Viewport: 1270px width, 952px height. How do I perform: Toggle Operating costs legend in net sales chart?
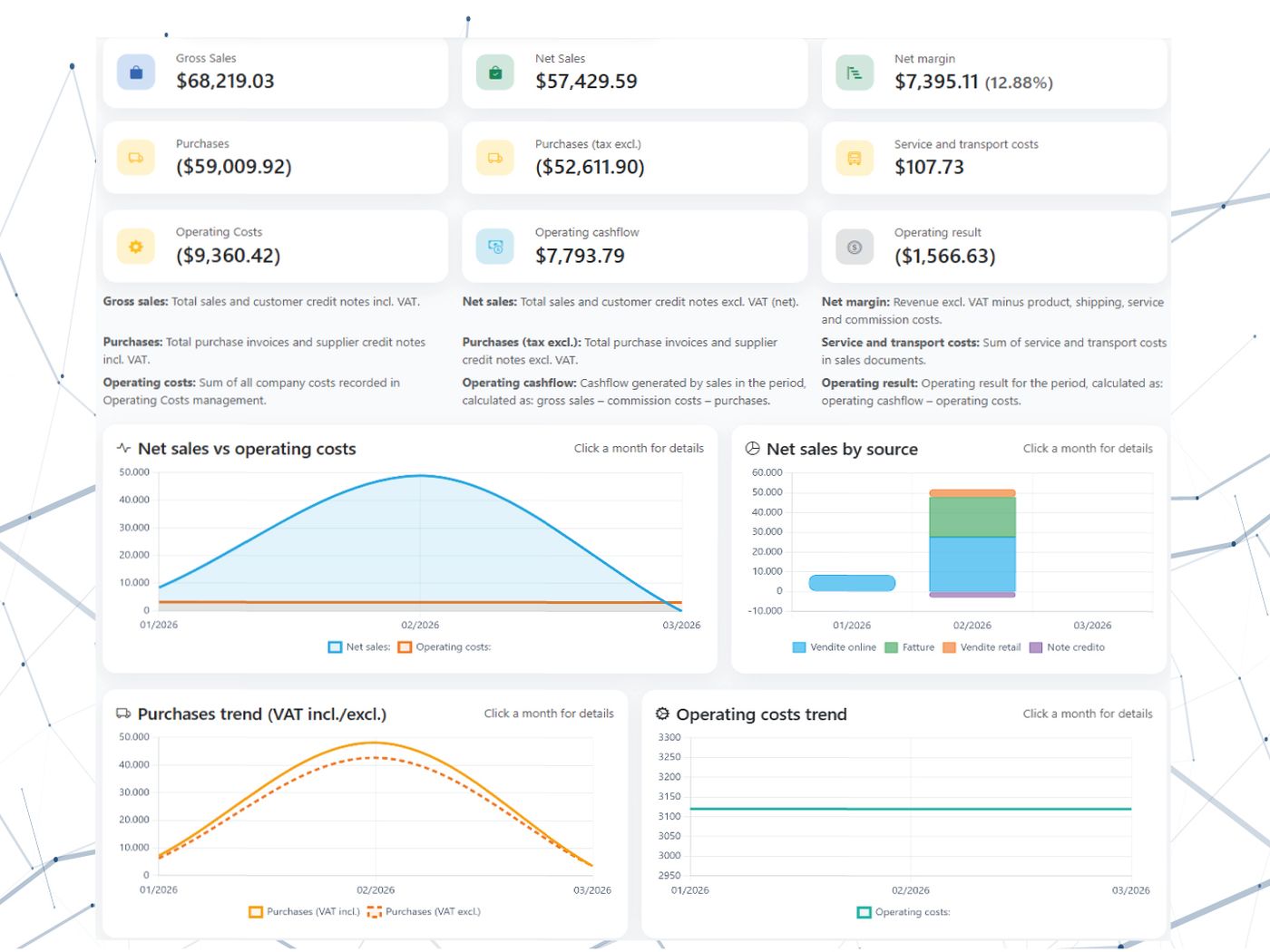click(x=444, y=647)
